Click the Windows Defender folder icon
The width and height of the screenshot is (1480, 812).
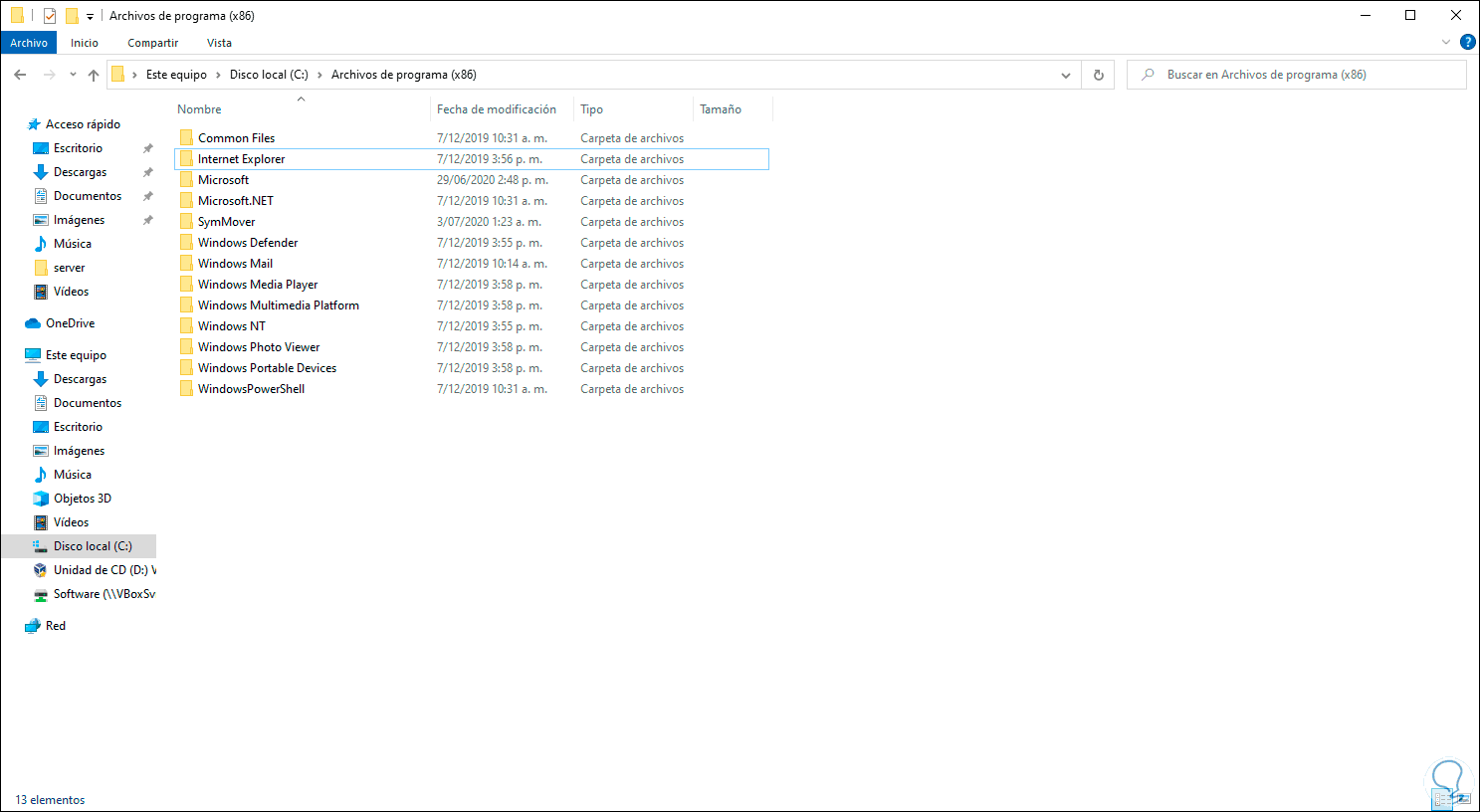tap(186, 243)
